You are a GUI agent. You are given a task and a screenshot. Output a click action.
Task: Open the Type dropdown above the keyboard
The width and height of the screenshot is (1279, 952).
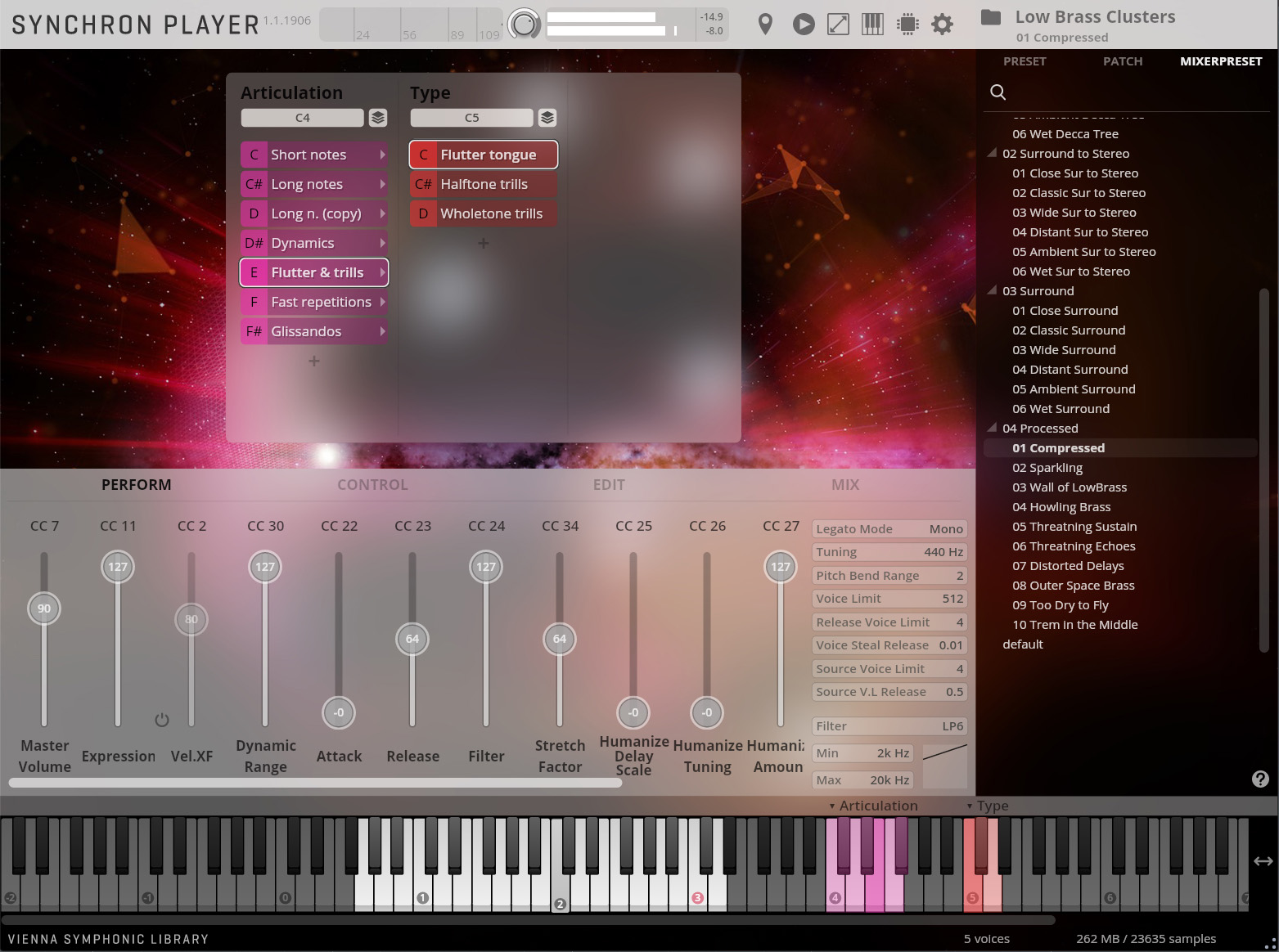coord(988,806)
